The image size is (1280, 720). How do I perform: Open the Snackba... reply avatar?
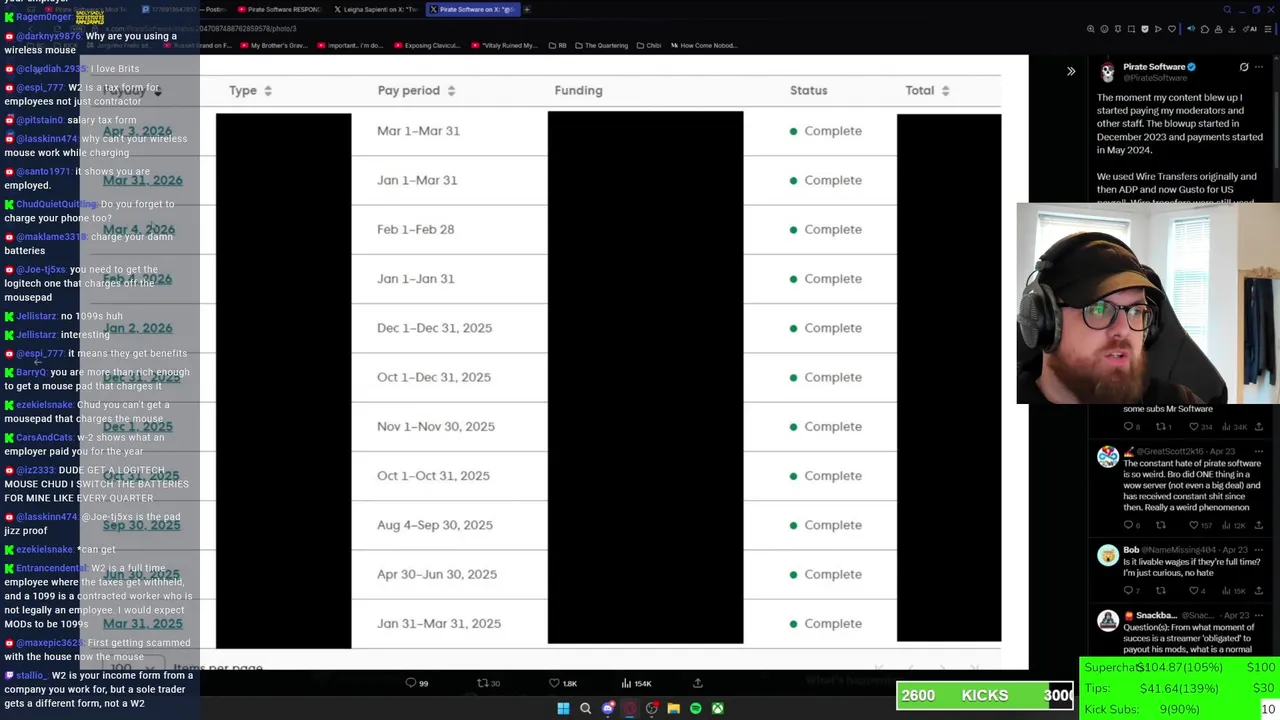(x=1108, y=621)
